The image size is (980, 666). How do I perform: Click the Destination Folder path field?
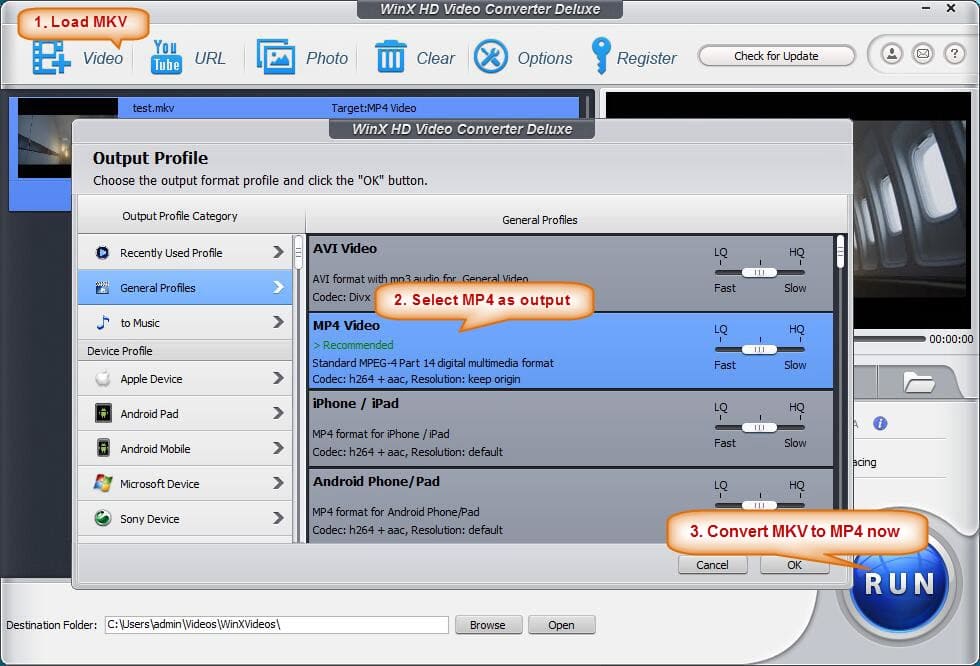click(x=276, y=624)
